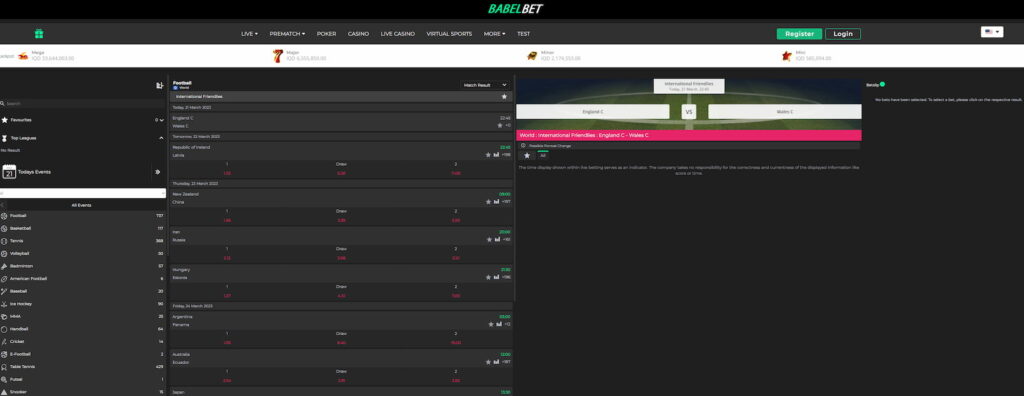The width and height of the screenshot is (1024, 396).
Task: Open statistics chart icon for New Zealand match
Action: pyautogui.click(x=496, y=202)
